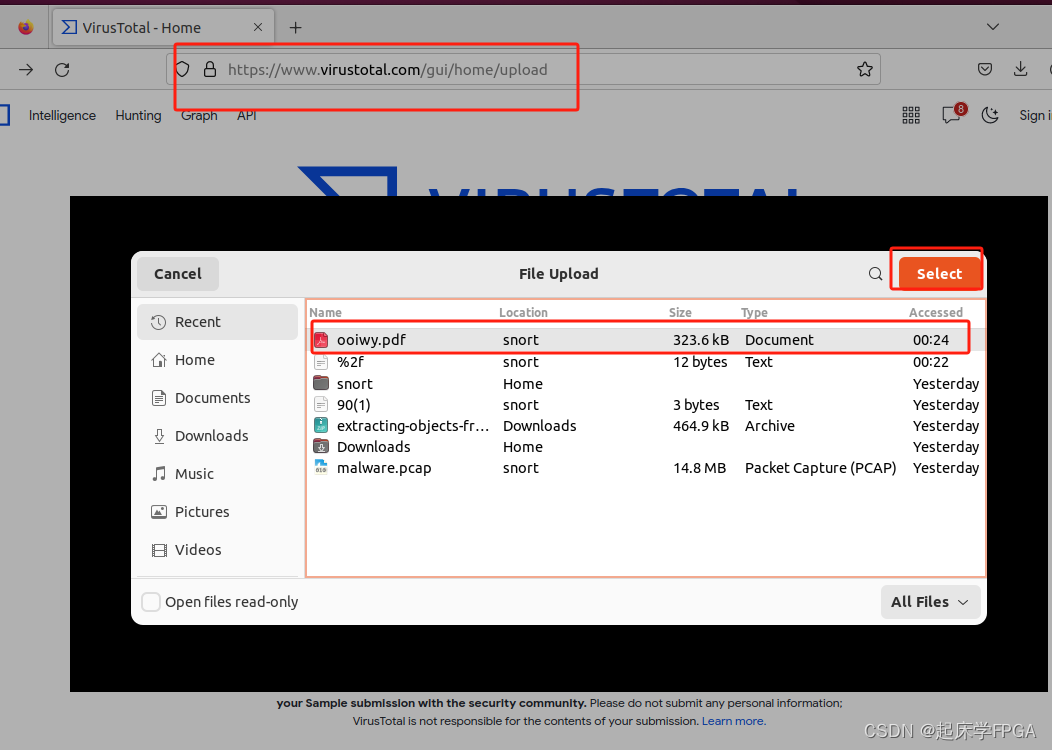This screenshot has width=1052, height=750.
Task: Open the list all tabs chevron
Action: pos(993,27)
